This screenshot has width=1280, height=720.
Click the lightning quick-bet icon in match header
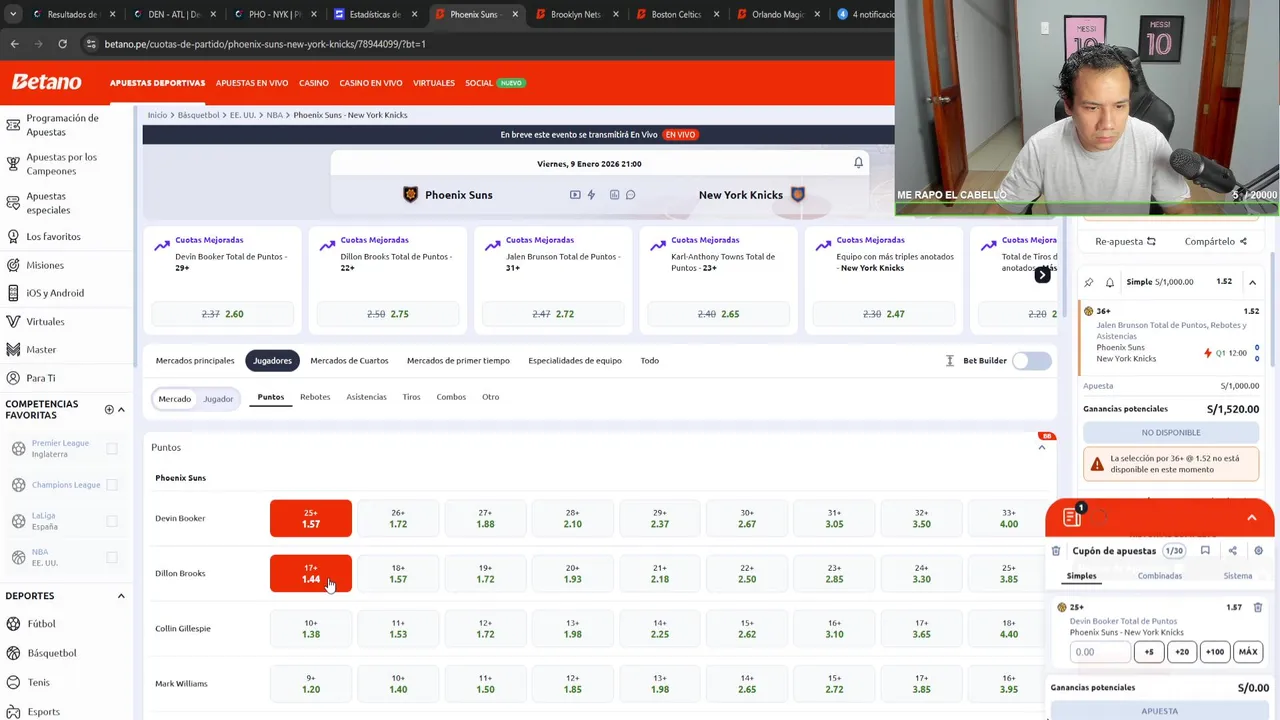(x=591, y=195)
